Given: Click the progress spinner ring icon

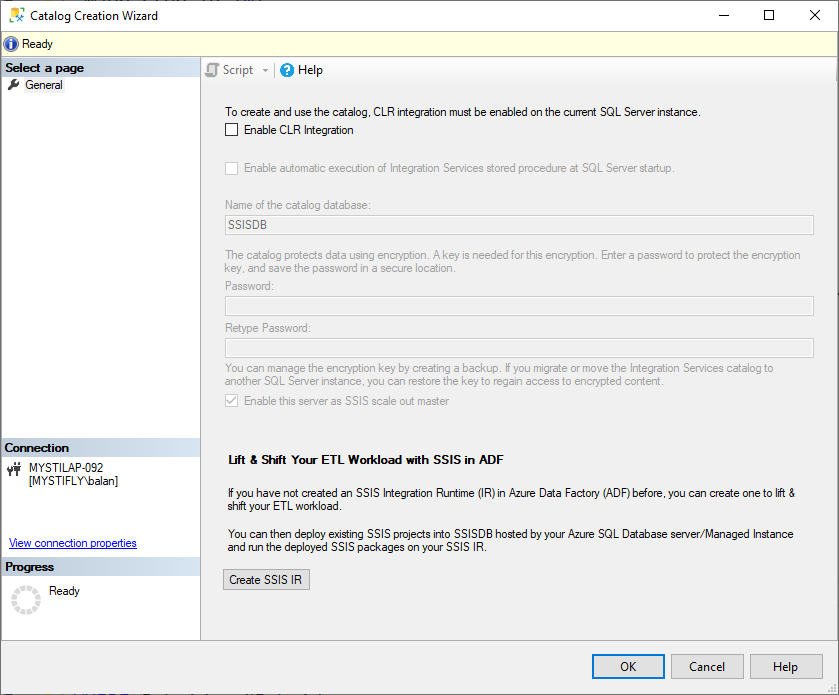Looking at the screenshot, I should coord(26,600).
